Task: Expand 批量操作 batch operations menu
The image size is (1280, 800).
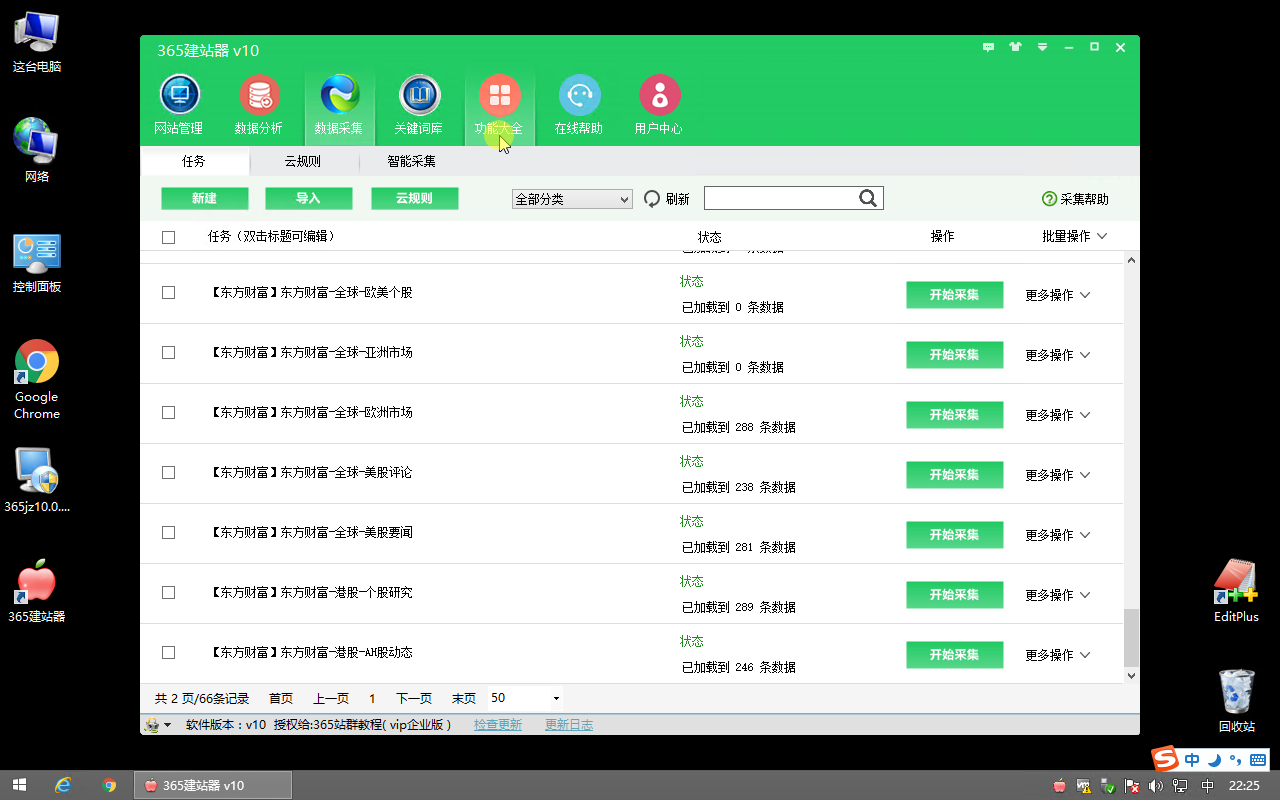Action: [1075, 236]
